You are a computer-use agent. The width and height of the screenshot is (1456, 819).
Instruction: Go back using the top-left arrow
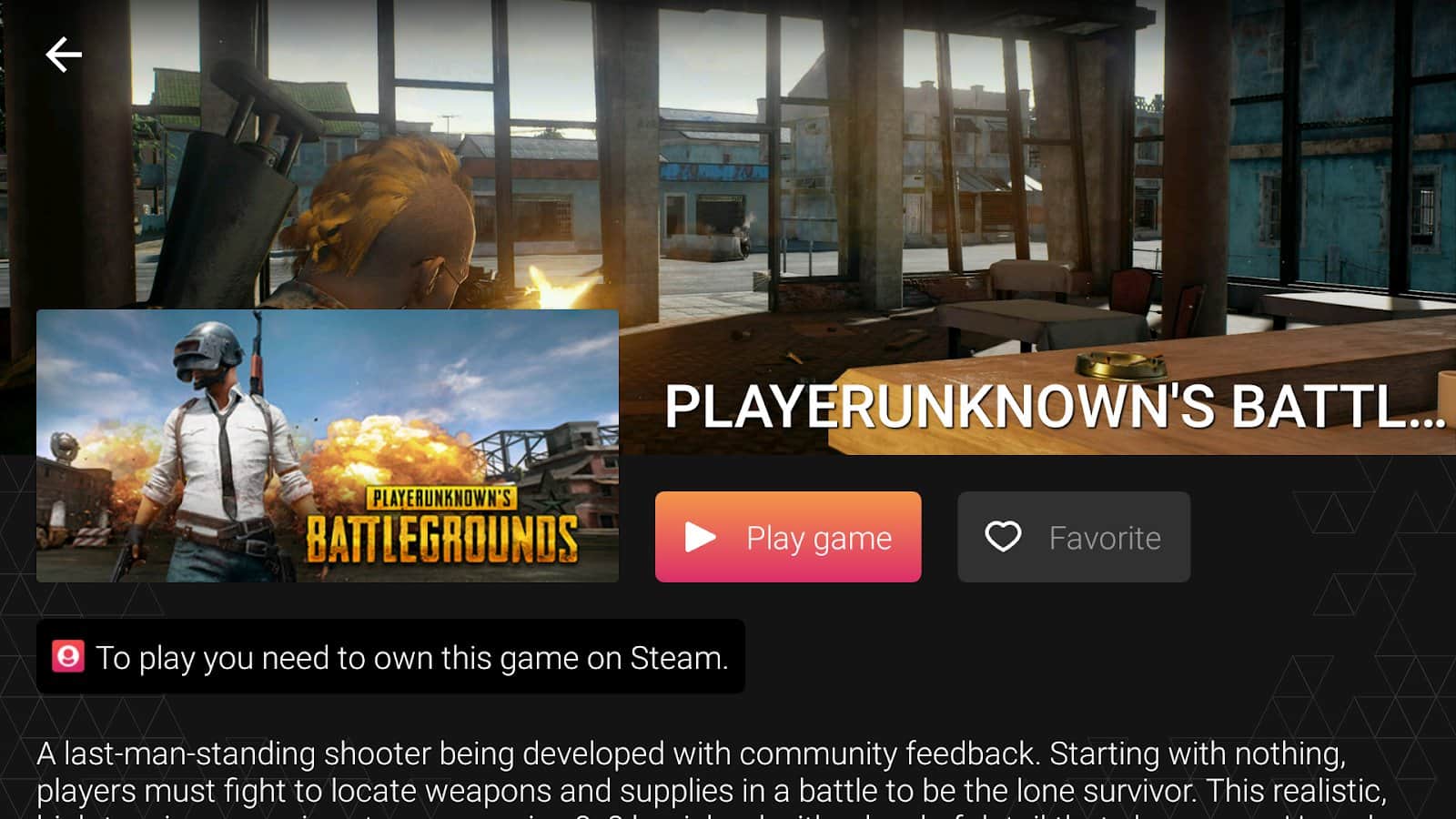point(64,55)
